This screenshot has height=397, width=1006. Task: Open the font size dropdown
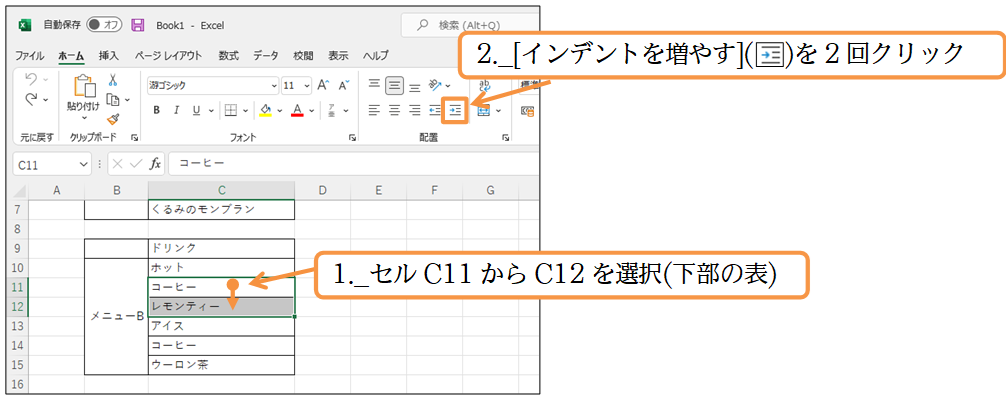tap(307, 85)
